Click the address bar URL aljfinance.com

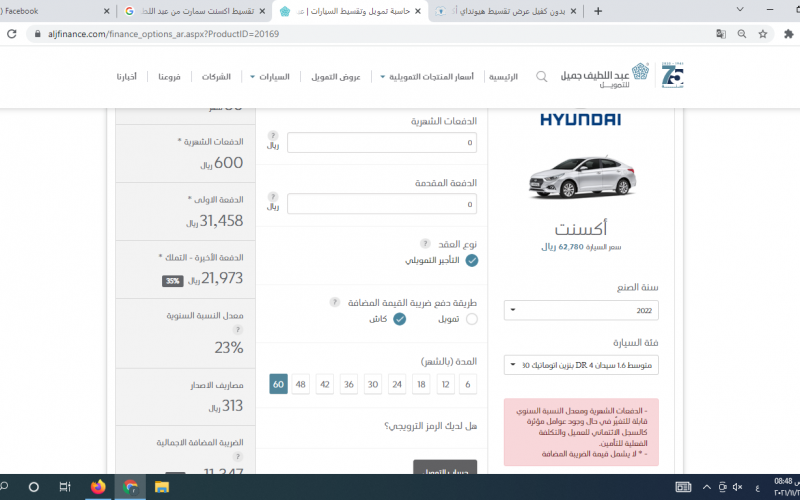click(163, 34)
